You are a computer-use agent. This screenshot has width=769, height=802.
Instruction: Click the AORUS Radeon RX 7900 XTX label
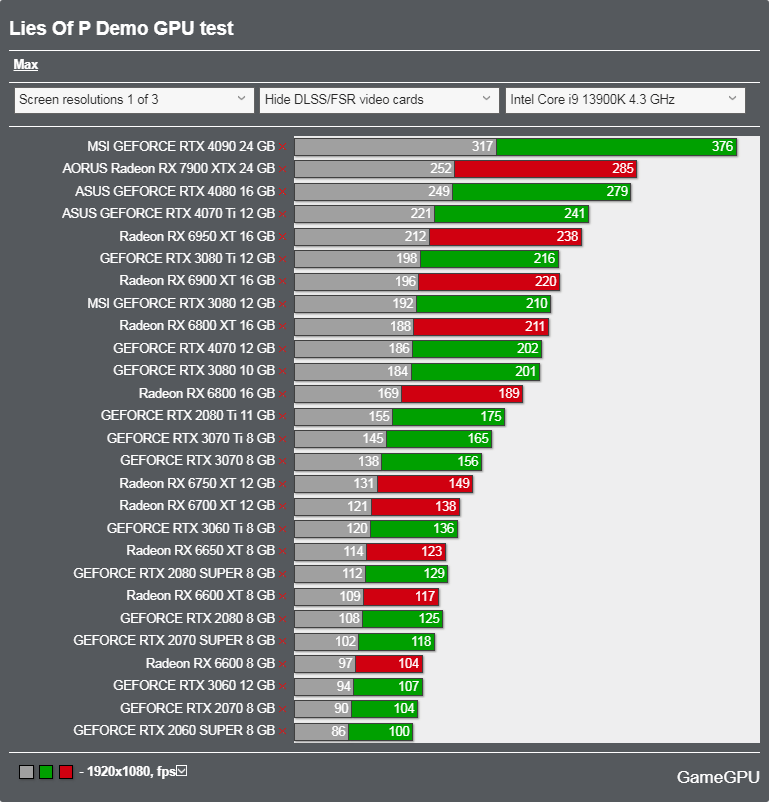coord(169,168)
